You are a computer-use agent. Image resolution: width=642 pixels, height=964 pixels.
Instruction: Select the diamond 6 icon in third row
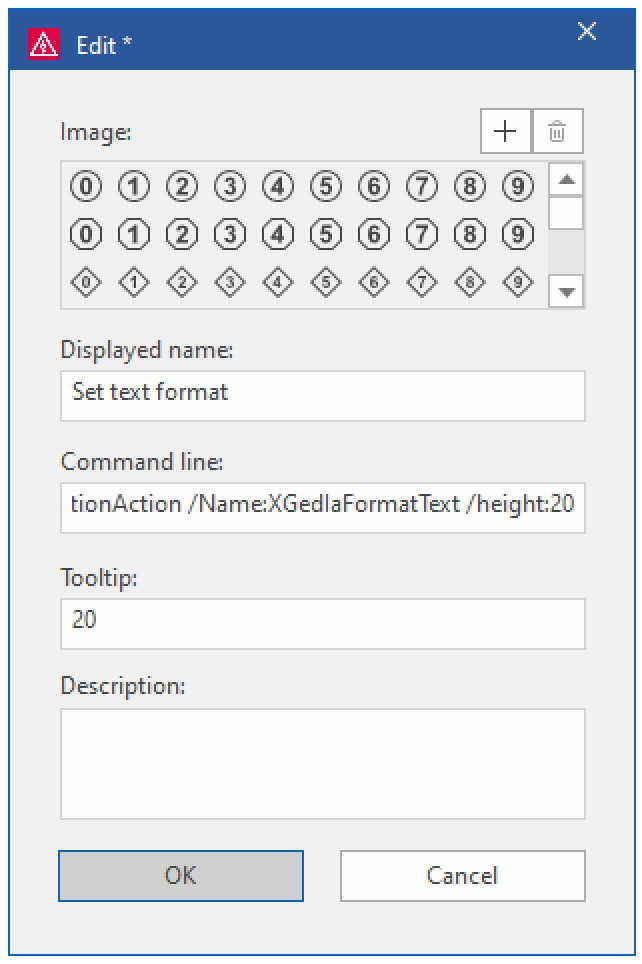pyautogui.click(x=374, y=282)
